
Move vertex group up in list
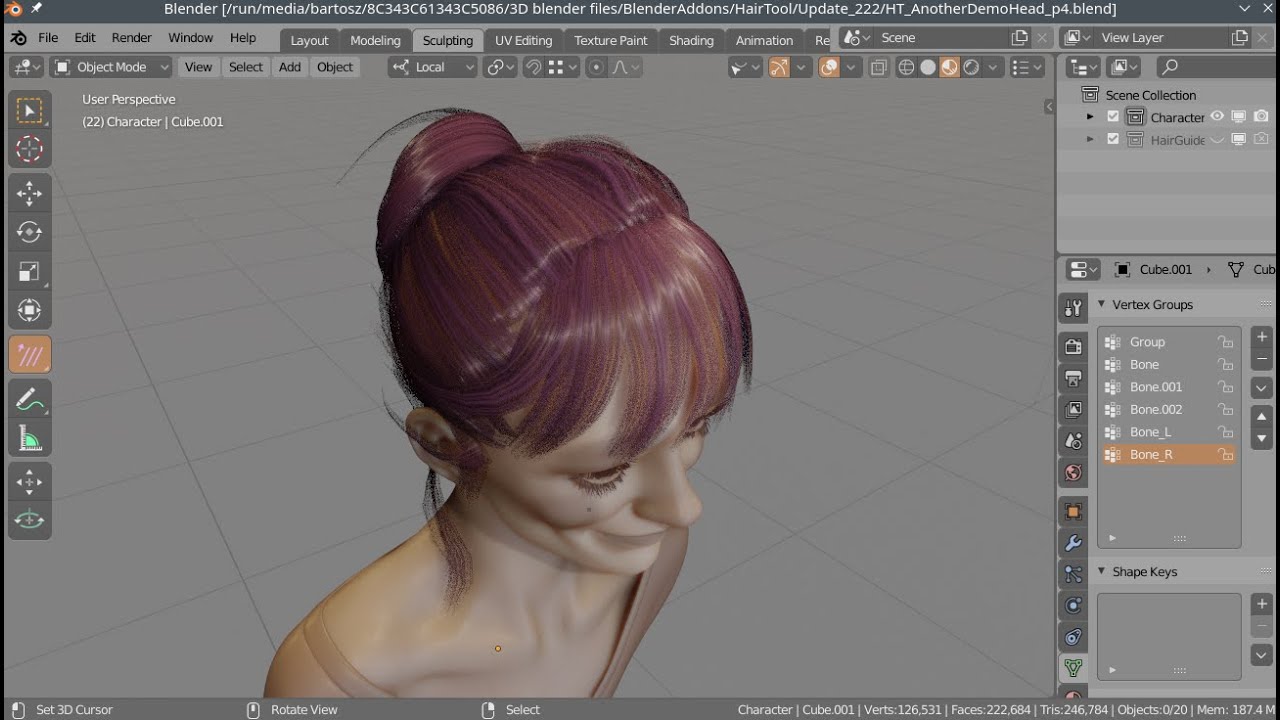1262,416
